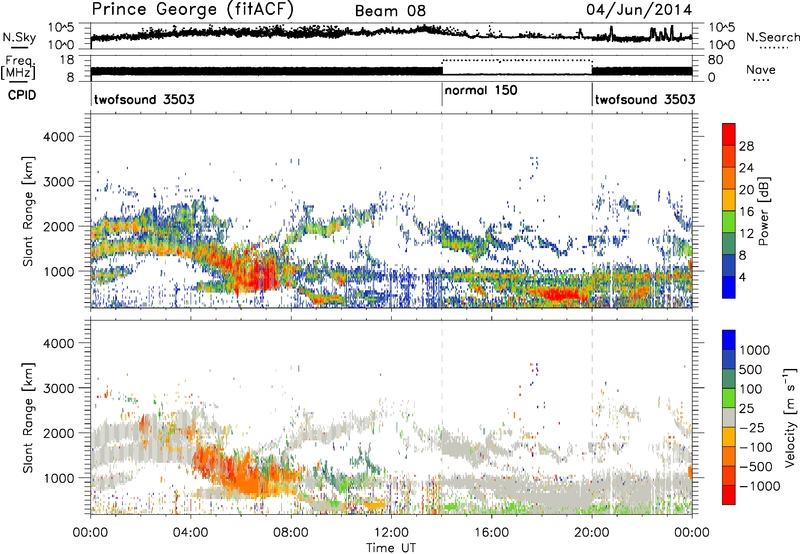Click 'Slant Range [km]' label of velocity panel

pos(28,418)
